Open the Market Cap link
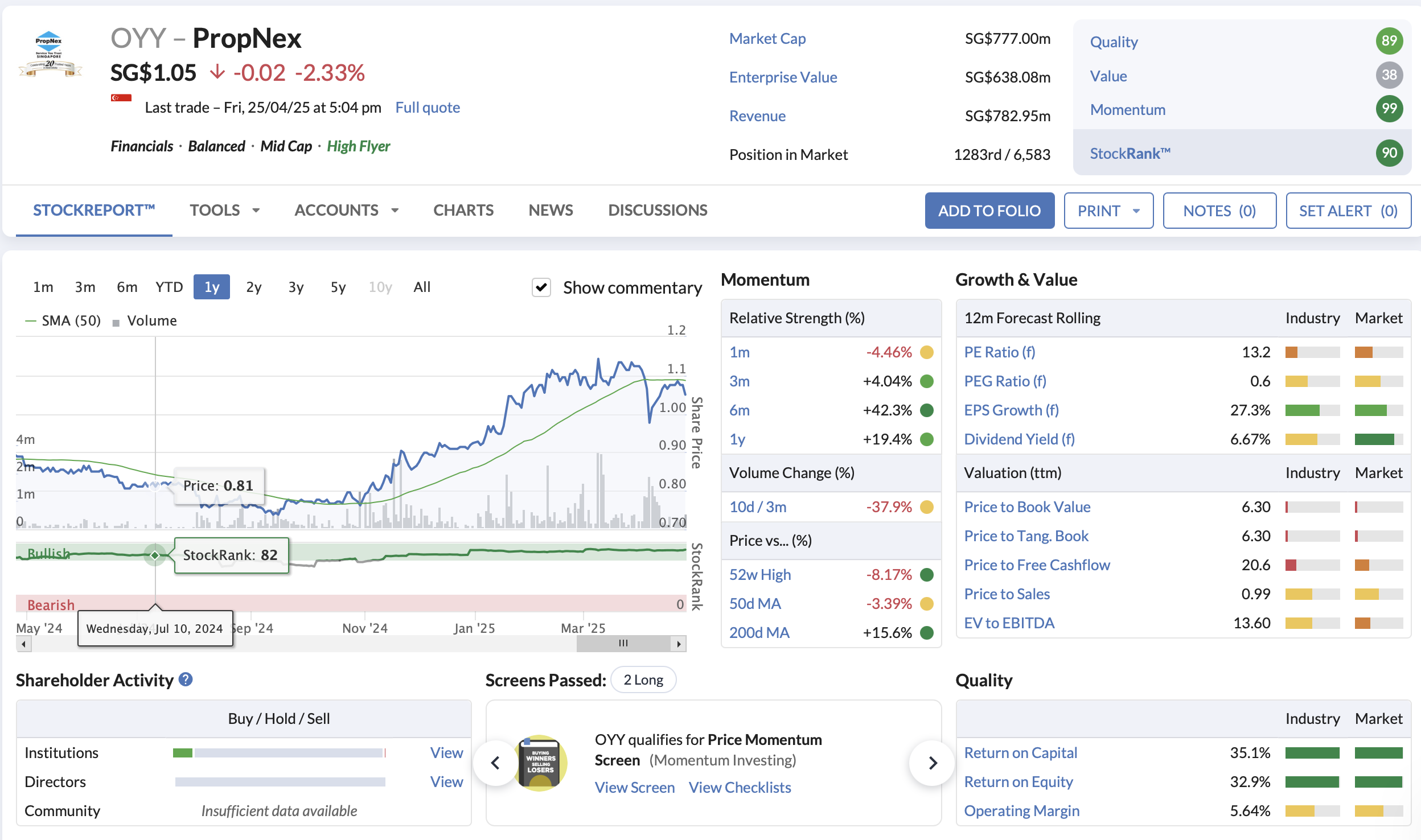Image resolution: width=1421 pixels, height=840 pixels. pos(767,39)
